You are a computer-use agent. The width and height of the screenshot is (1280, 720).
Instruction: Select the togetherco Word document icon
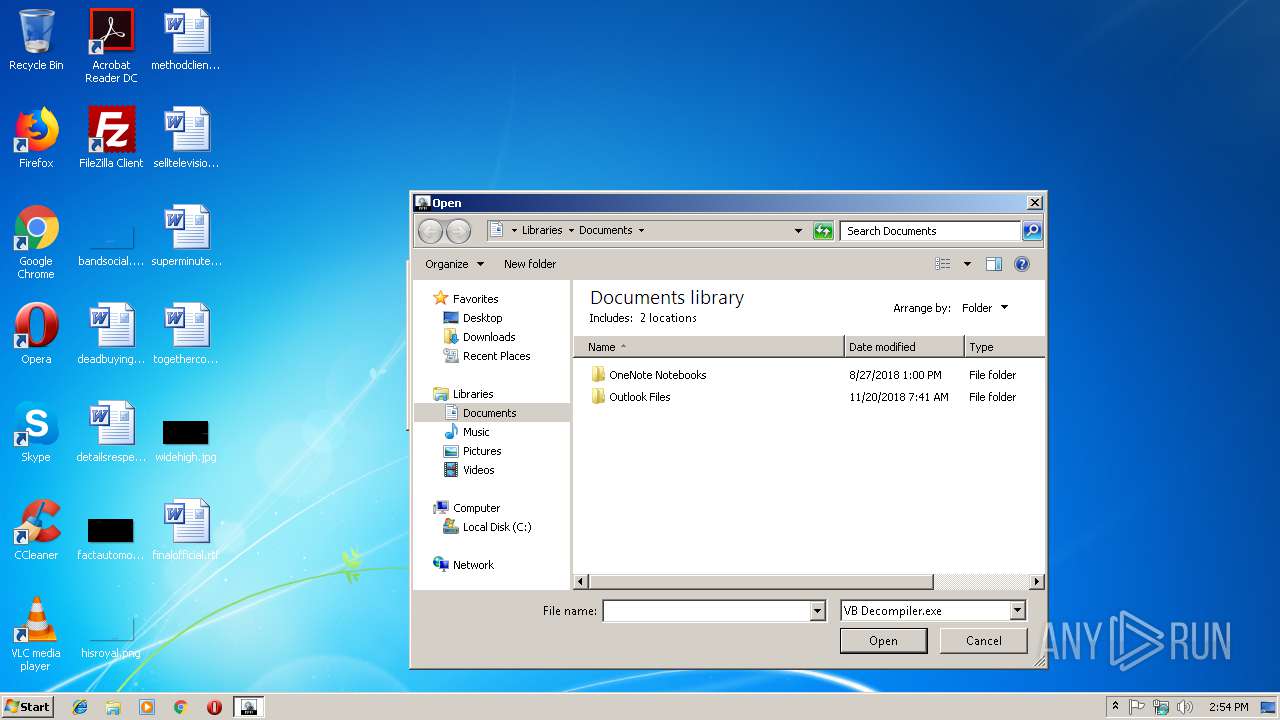[186, 334]
